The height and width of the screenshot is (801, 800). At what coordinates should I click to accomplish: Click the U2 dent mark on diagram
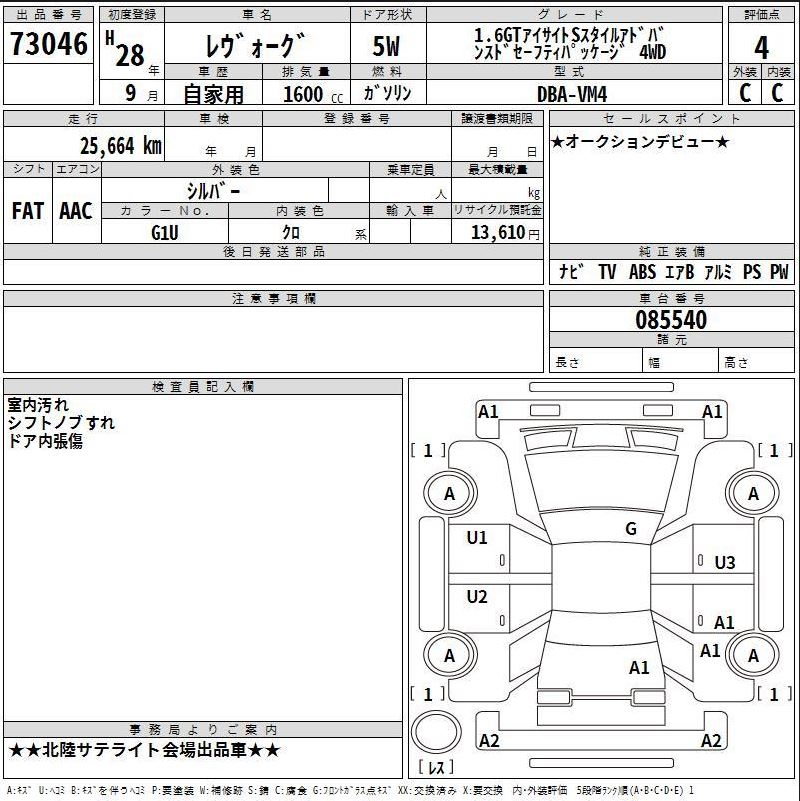(x=477, y=596)
